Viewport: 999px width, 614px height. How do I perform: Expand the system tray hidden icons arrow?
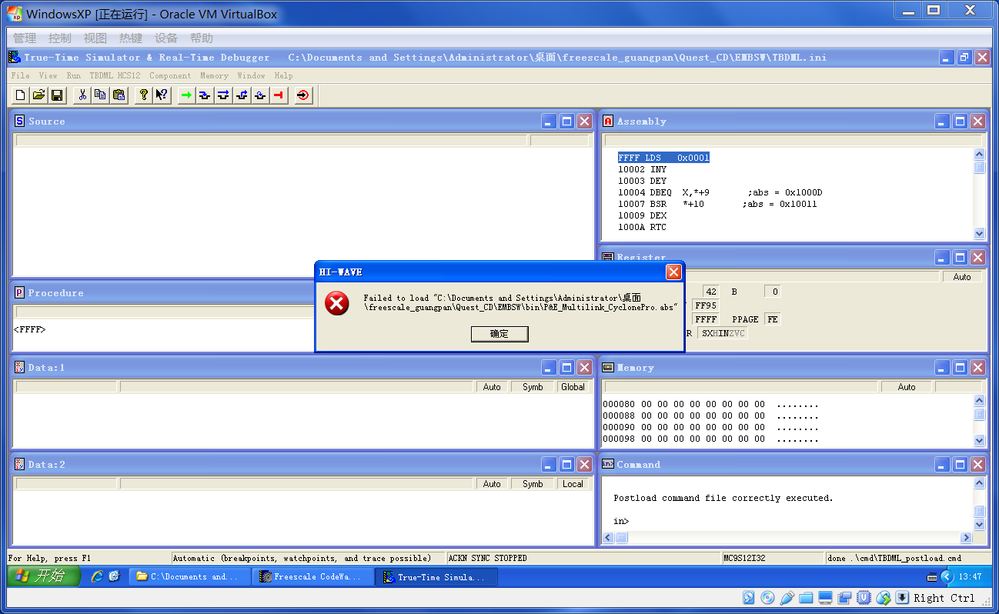947,576
